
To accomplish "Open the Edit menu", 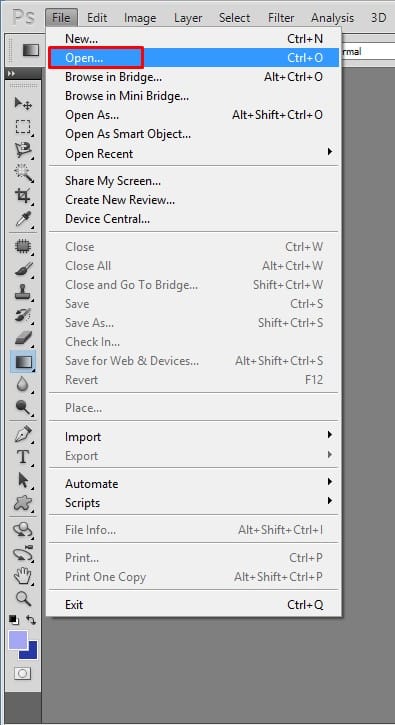I will coord(97,18).
